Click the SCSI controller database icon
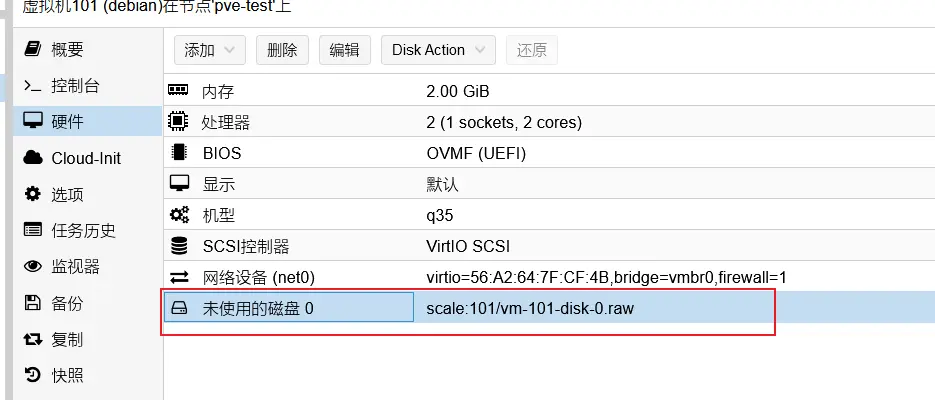This screenshot has height=400, width=935. 179,246
